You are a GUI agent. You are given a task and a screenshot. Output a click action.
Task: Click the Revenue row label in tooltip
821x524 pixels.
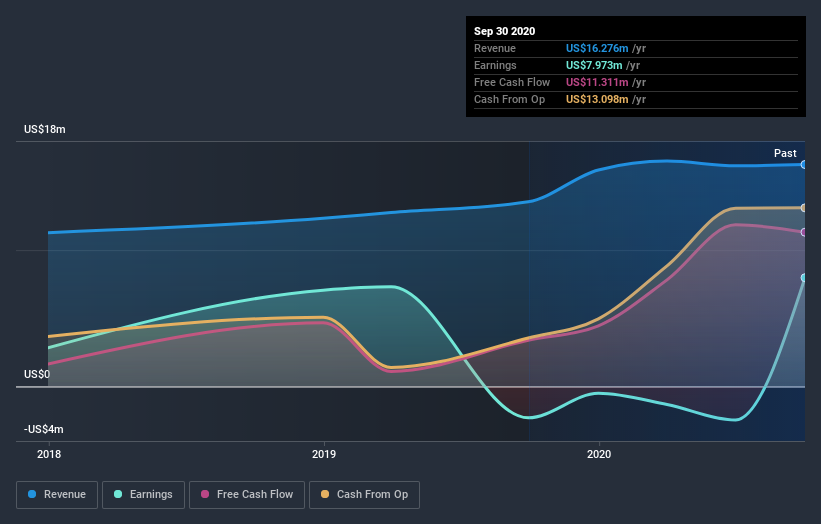(495, 48)
